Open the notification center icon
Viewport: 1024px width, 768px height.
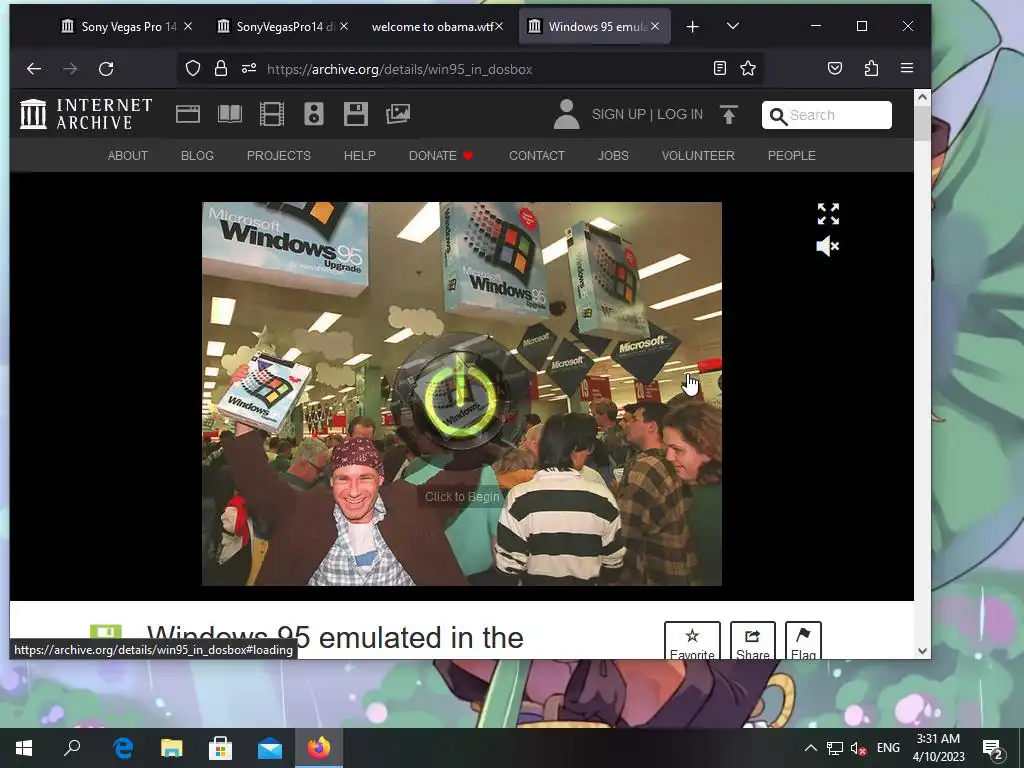coord(993,749)
